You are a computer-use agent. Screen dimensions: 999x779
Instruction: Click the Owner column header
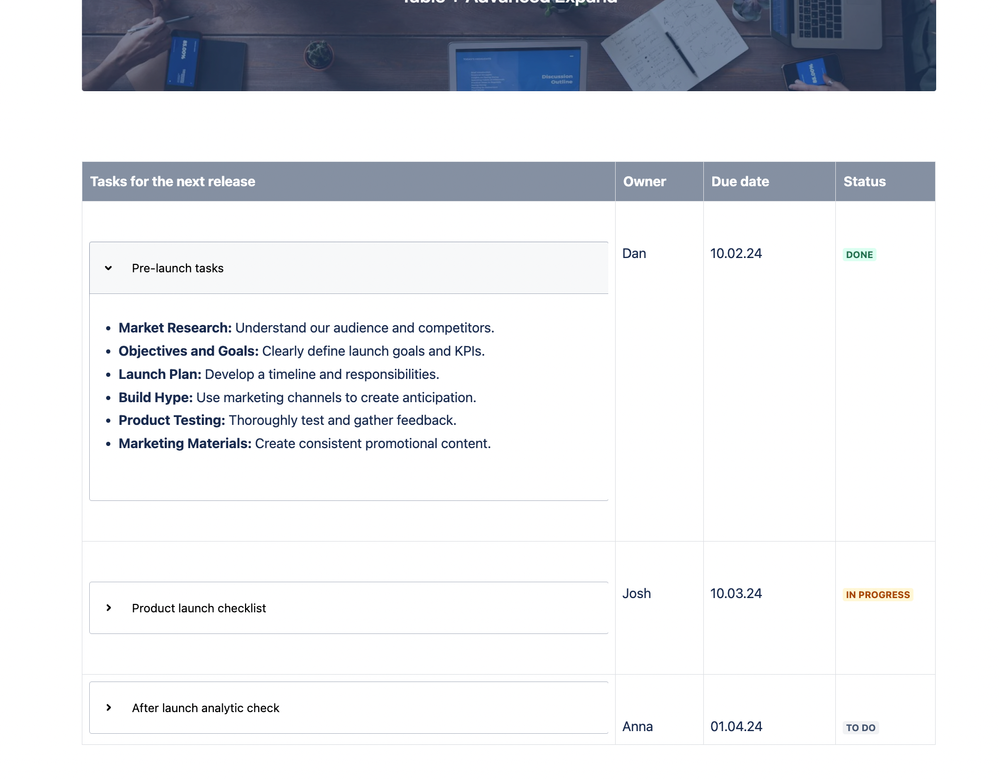click(644, 182)
